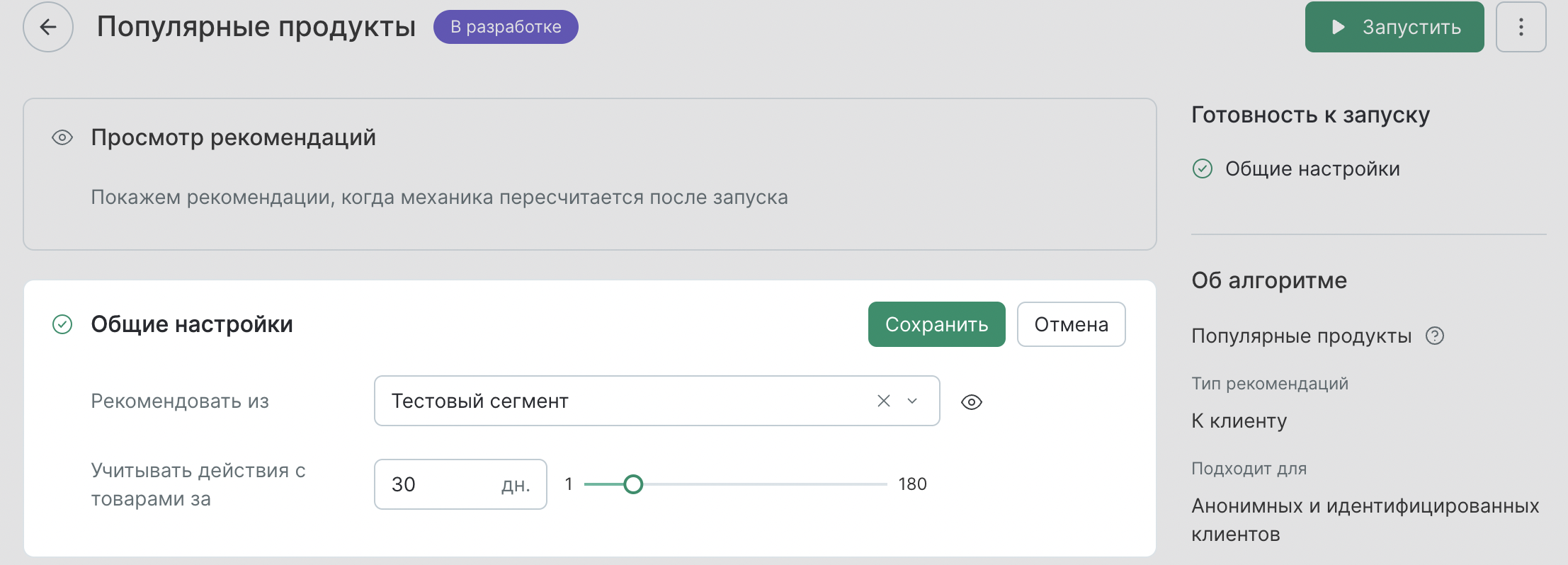Click the Об алгоритме heading
Image resolution: width=1568 pixels, height=565 pixels.
1269,280
